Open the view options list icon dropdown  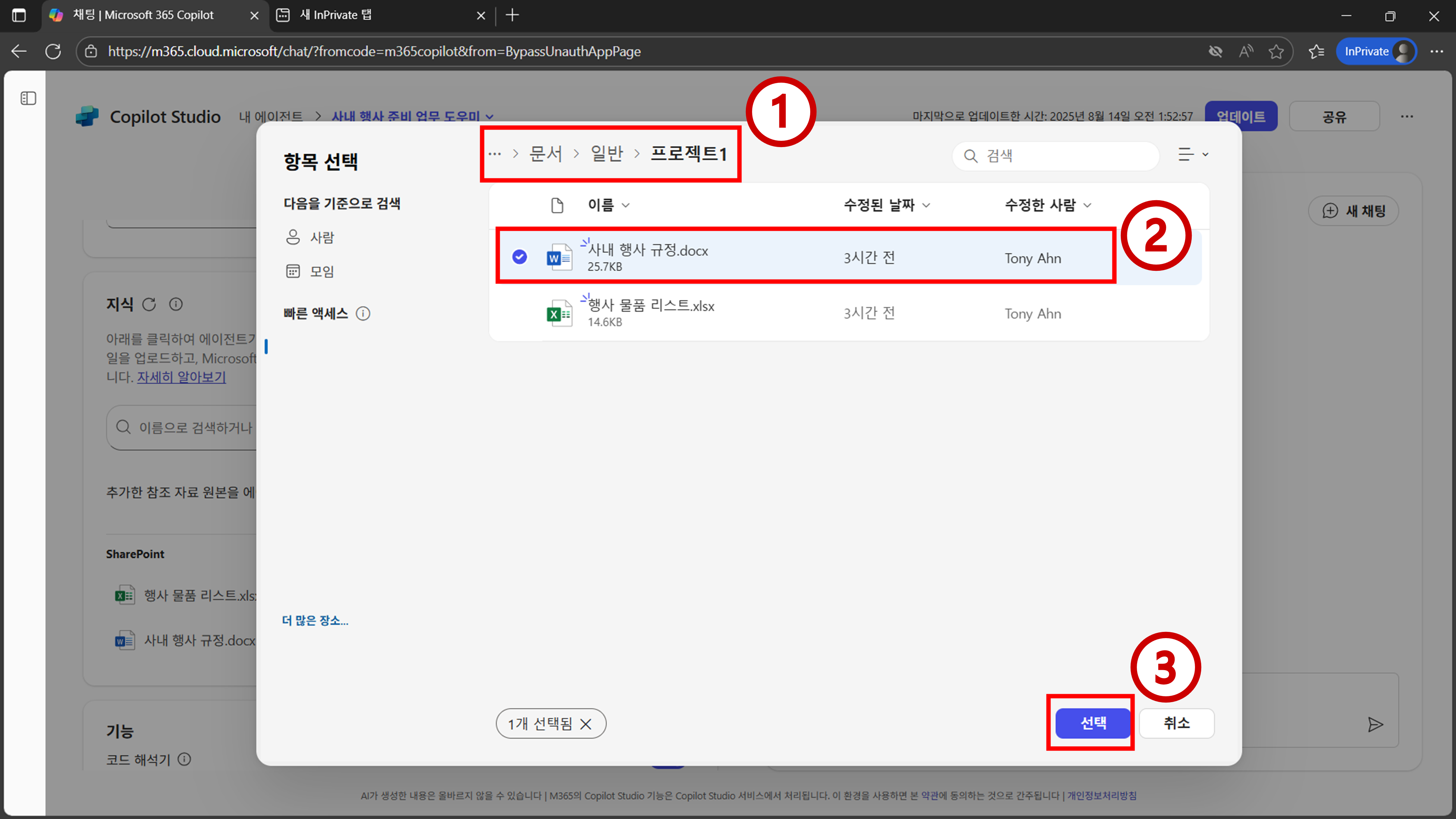click(1192, 154)
